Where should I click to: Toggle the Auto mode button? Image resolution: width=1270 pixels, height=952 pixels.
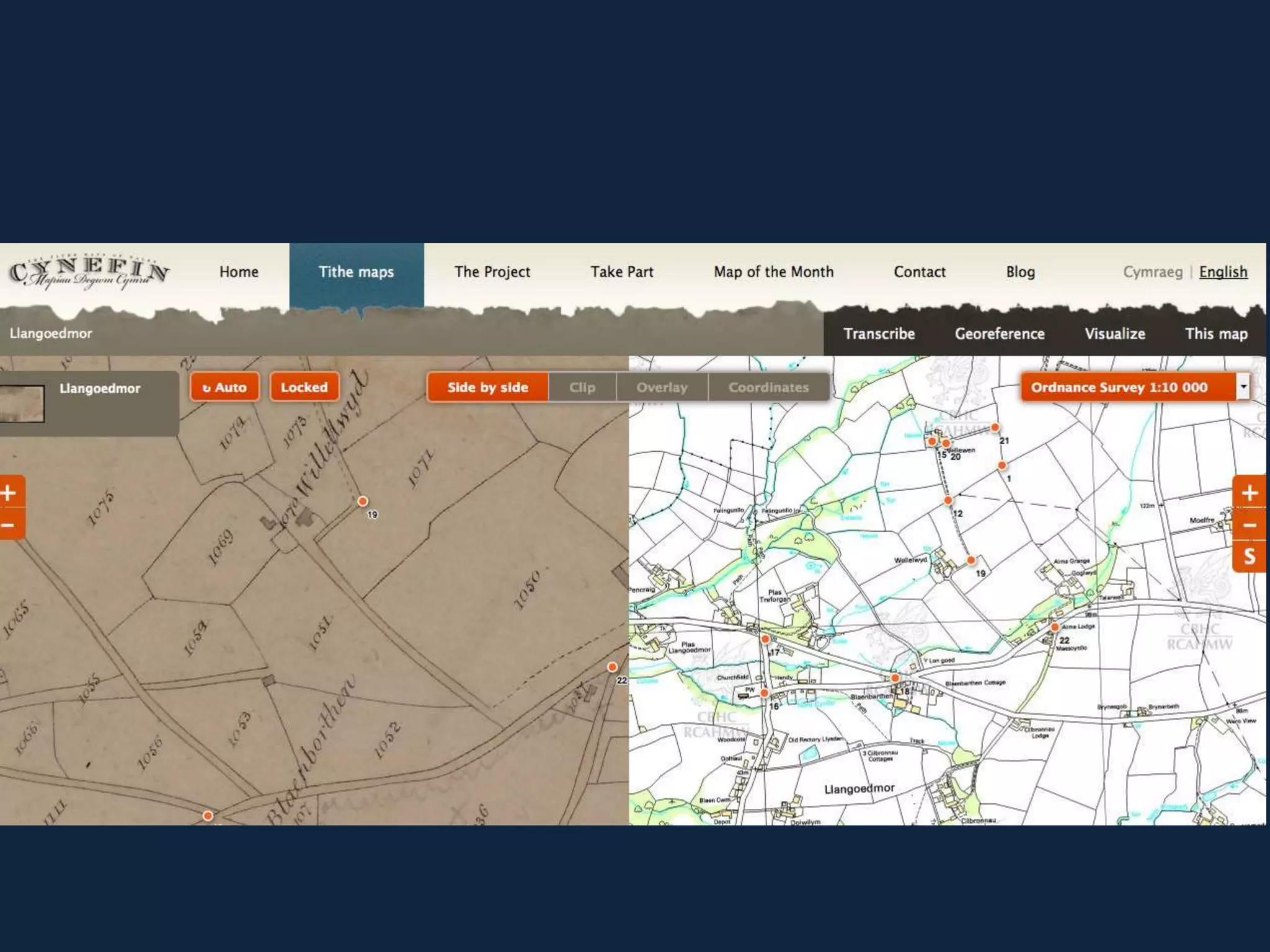pyautogui.click(x=224, y=387)
